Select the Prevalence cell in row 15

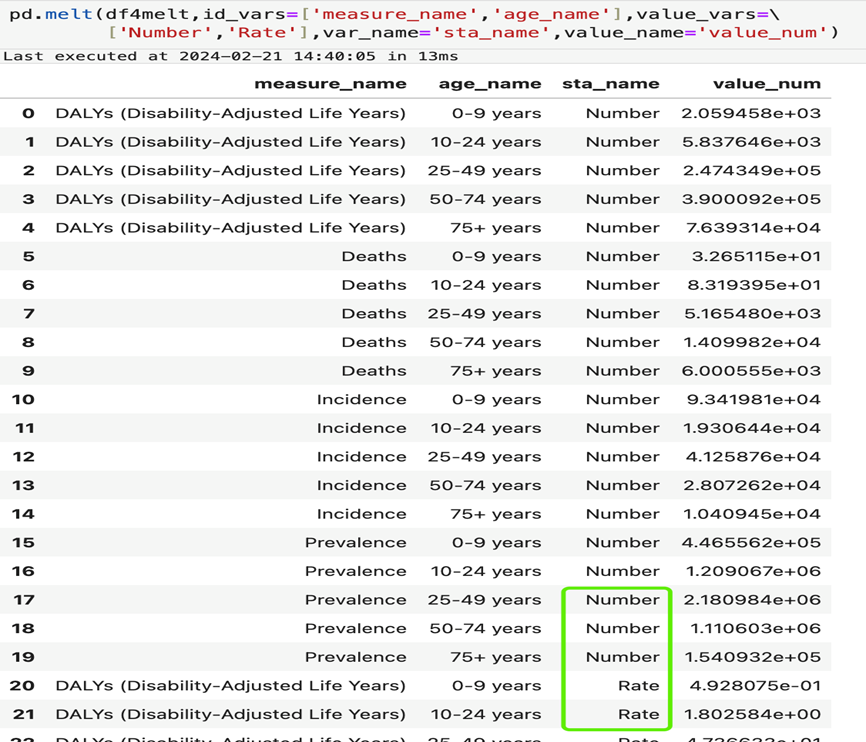356,543
